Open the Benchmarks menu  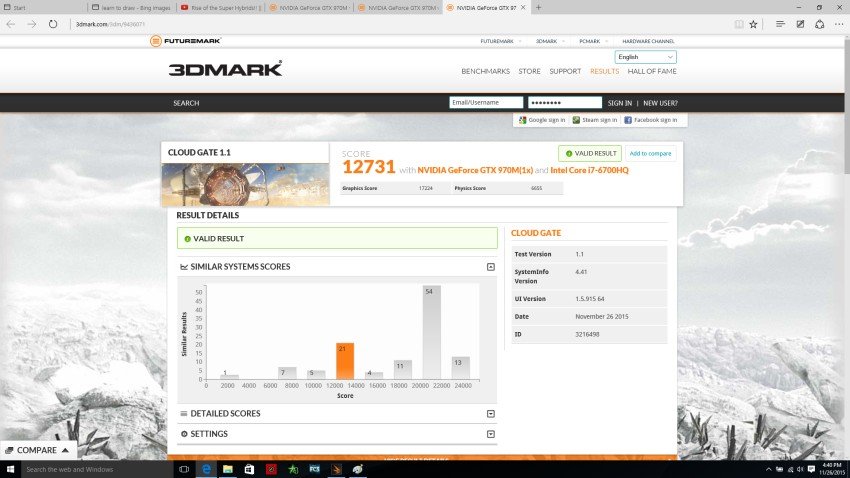pyautogui.click(x=485, y=71)
